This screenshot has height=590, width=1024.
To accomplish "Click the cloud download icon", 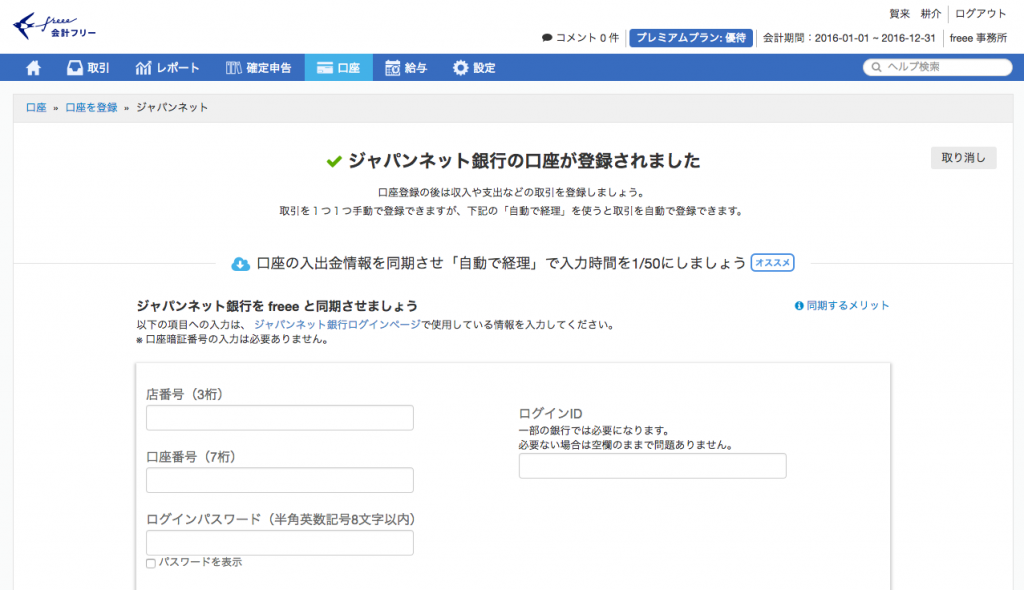I will pos(240,264).
